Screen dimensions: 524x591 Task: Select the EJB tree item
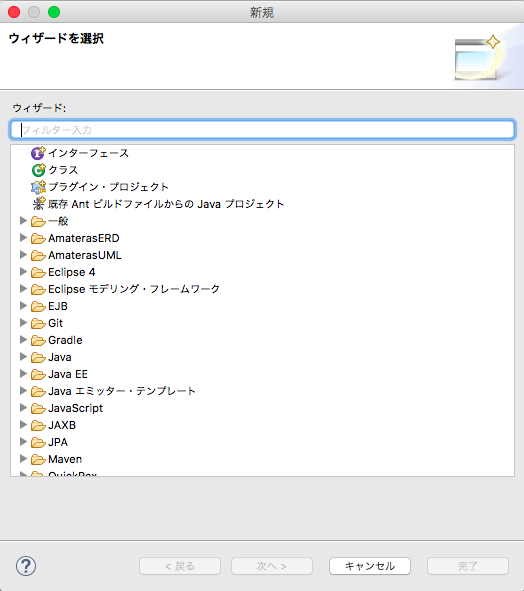(x=58, y=306)
